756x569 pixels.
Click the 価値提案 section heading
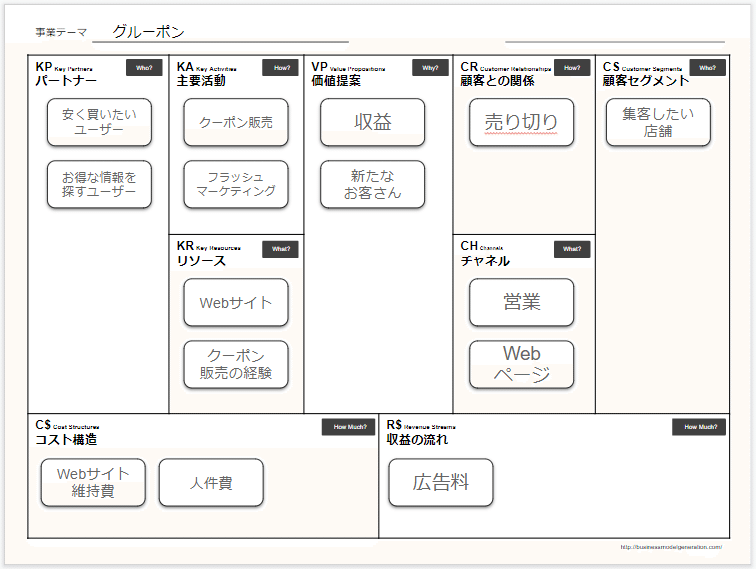[x=336, y=81]
